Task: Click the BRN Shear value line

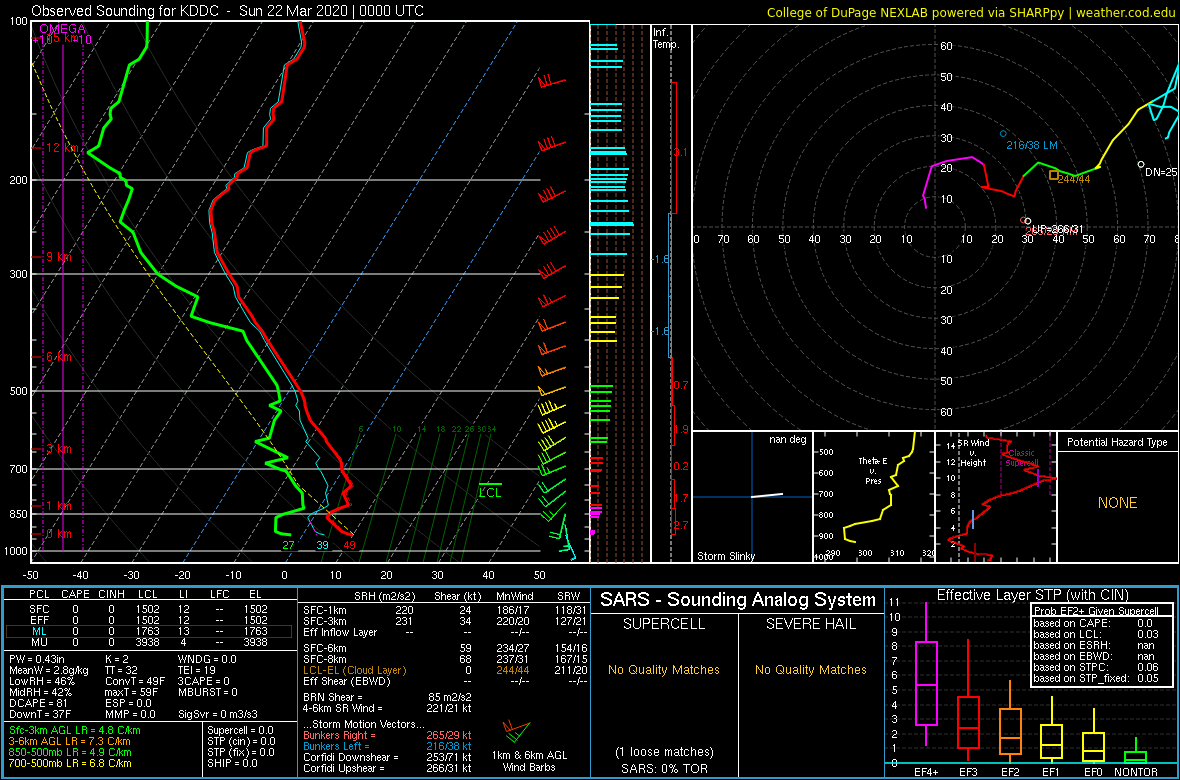Action: (x=387, y=696)
